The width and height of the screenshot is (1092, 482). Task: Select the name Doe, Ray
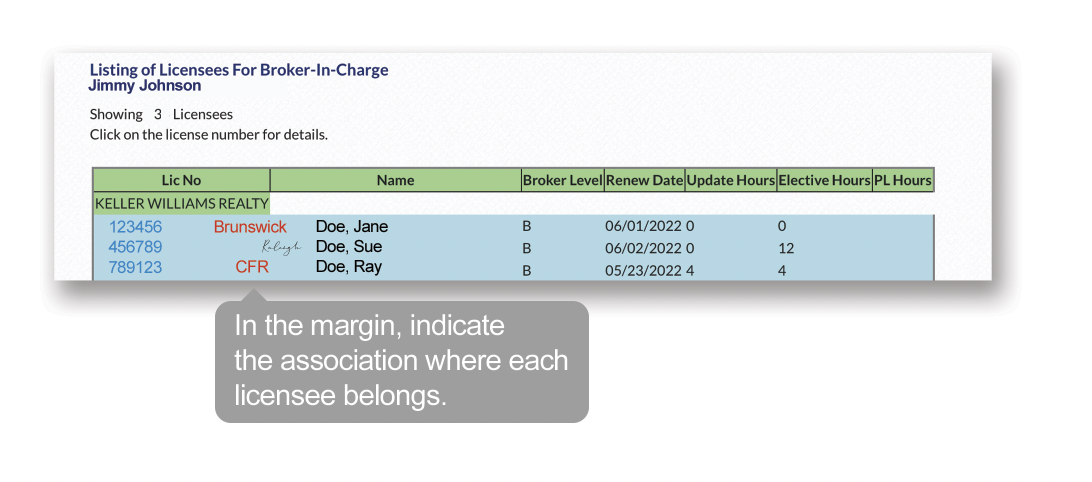[x=348, y=267]
